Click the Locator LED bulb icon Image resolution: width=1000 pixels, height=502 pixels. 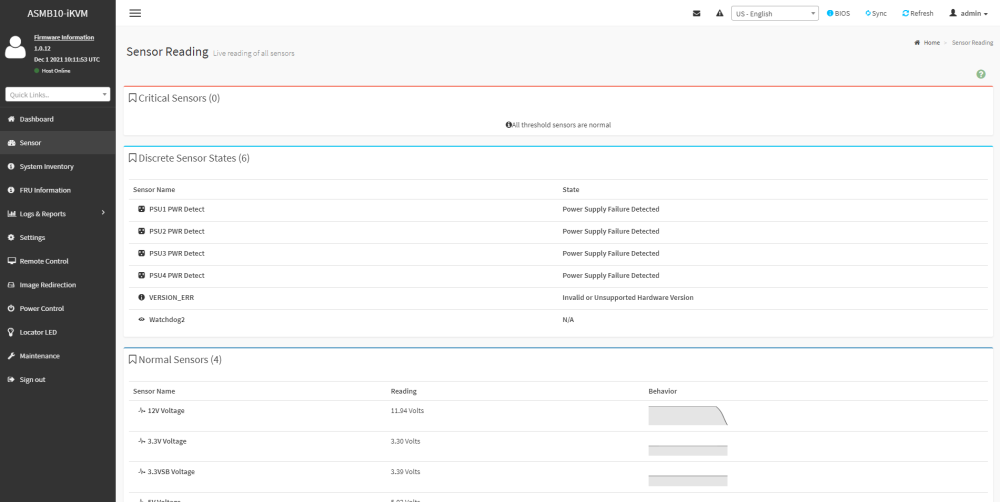pos(11,332)
